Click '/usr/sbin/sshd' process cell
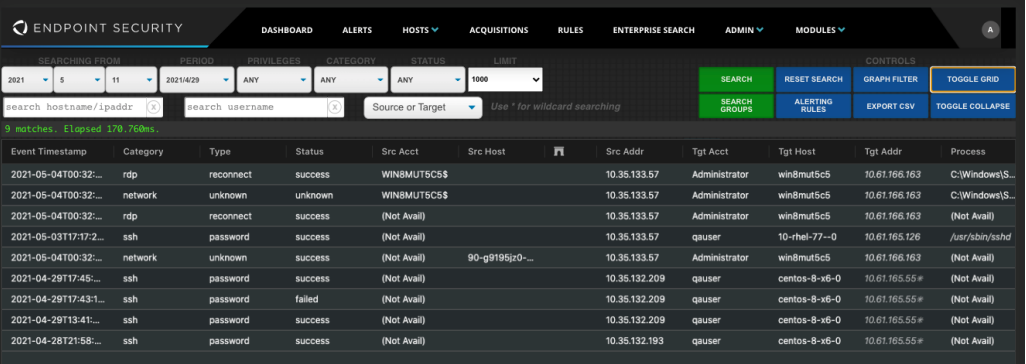The image size is (1026, 364). pos(981,237)
